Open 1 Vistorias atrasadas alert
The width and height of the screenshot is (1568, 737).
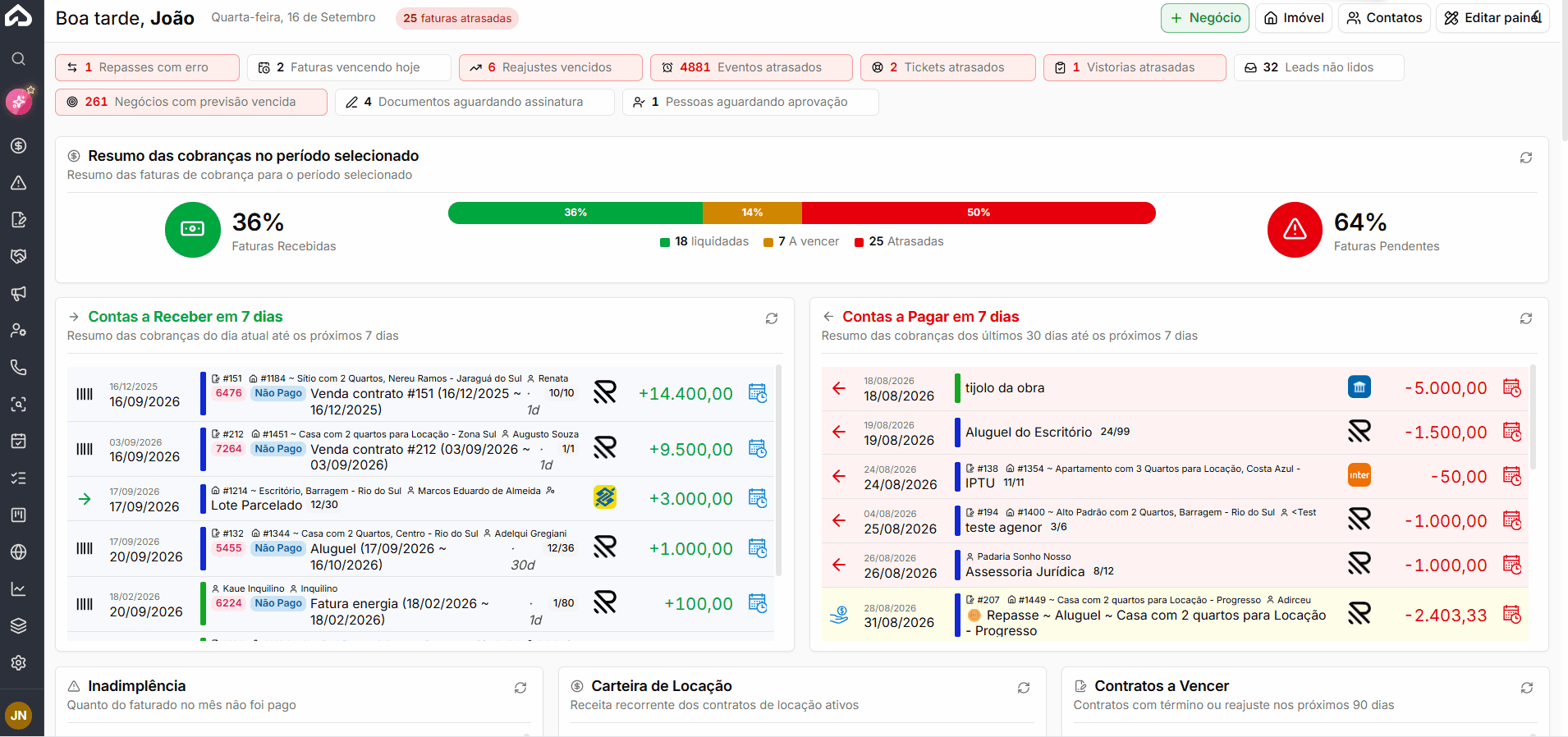1135,67
